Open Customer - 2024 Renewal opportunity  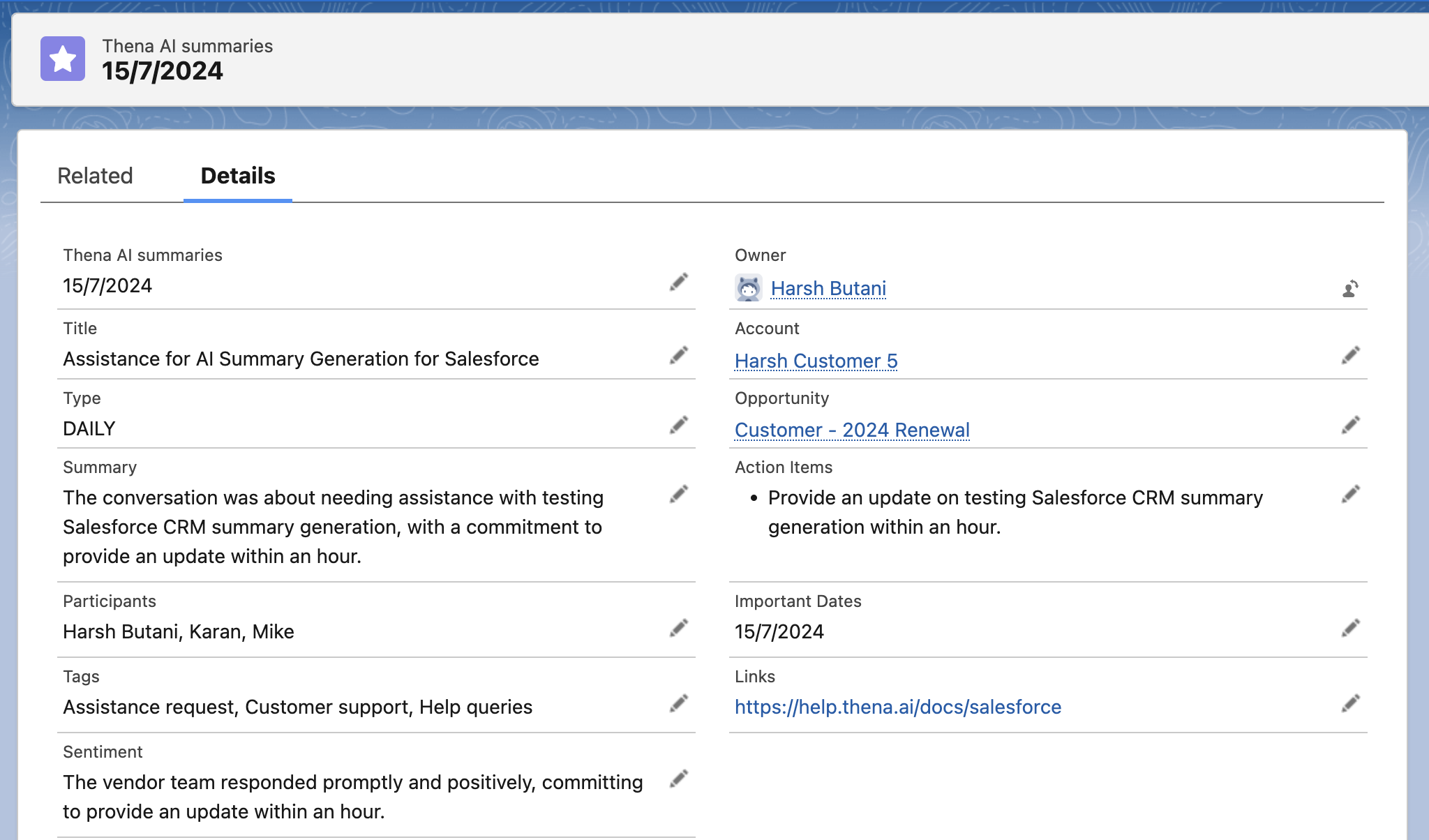[x=852, y=430]
